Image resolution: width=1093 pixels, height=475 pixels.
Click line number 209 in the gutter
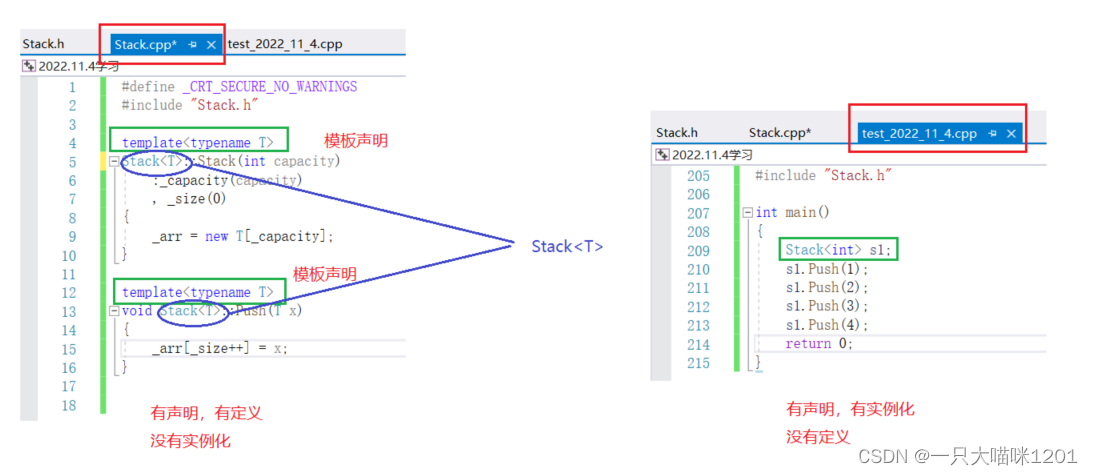[x=698, y=250]
